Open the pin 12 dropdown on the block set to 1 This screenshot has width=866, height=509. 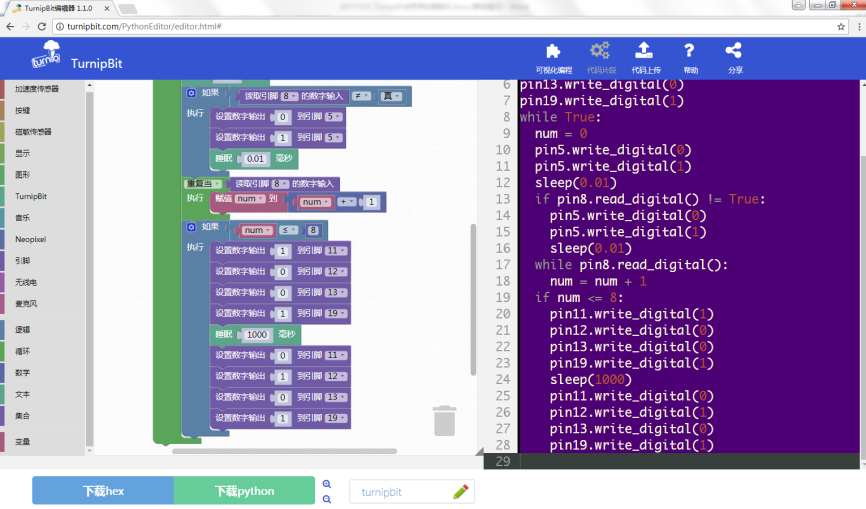(x=336, y=377)
